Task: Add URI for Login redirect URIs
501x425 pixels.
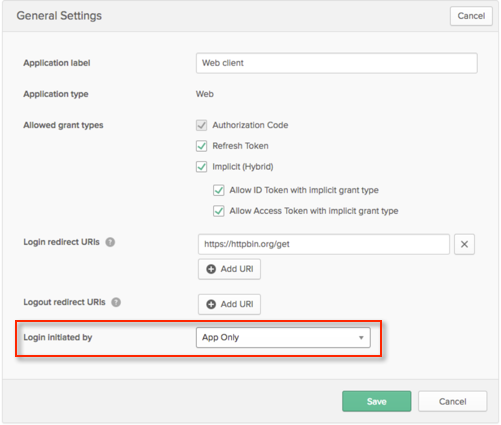Action: tap(229, 269)
